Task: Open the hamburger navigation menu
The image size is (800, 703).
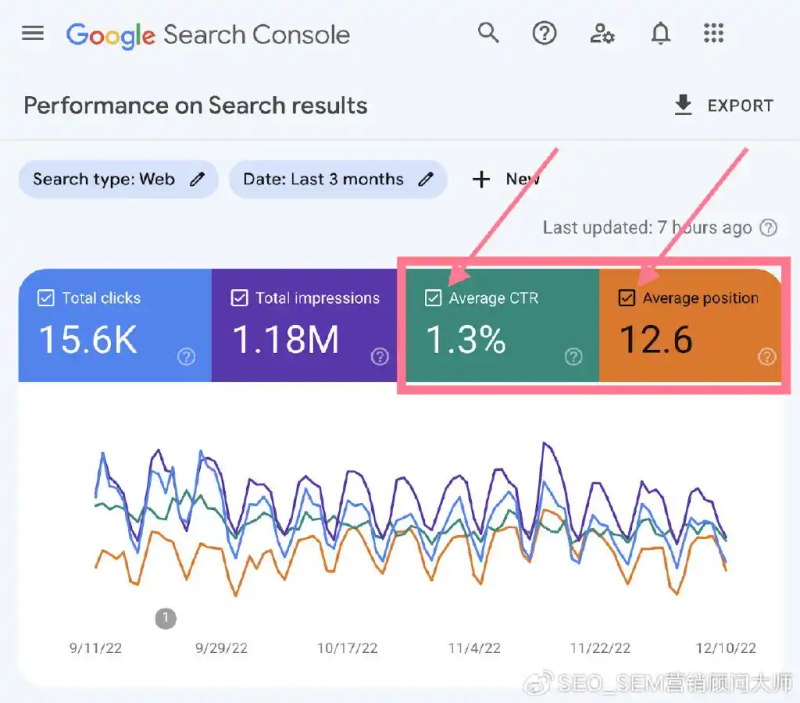Action: [33, 34]
